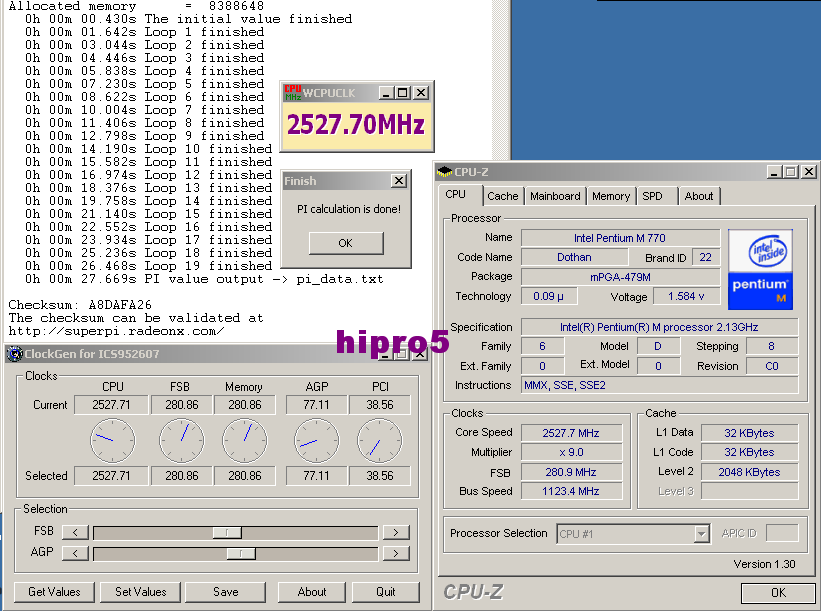Click the Bus Speed value 1123.4 MHz
This screenshot has height=611, width=821.
(571, 491)
